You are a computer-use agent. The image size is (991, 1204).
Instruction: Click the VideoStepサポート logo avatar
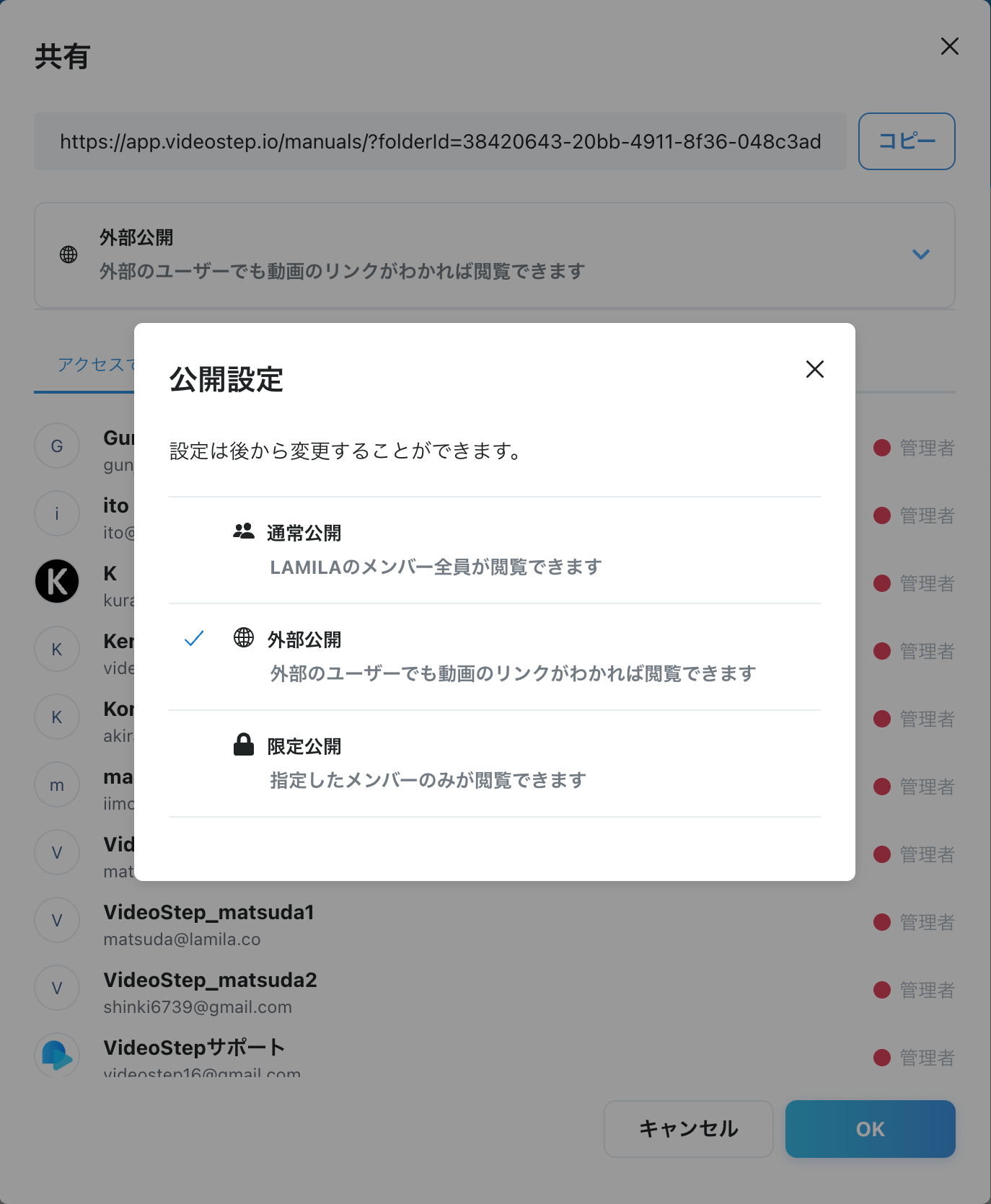tap(57, 1055)
